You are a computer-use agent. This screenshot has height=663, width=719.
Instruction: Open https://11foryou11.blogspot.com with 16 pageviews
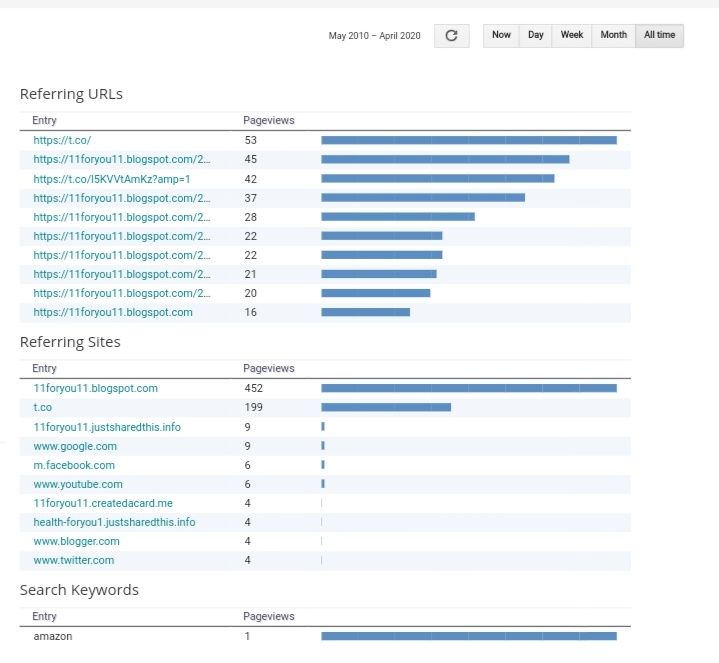113,312
